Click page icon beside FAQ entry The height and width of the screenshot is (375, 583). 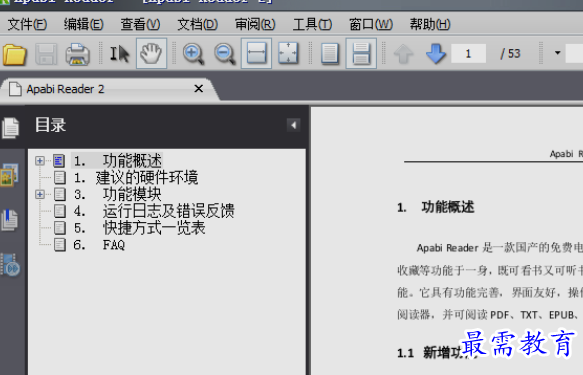(x=59, y=245)
